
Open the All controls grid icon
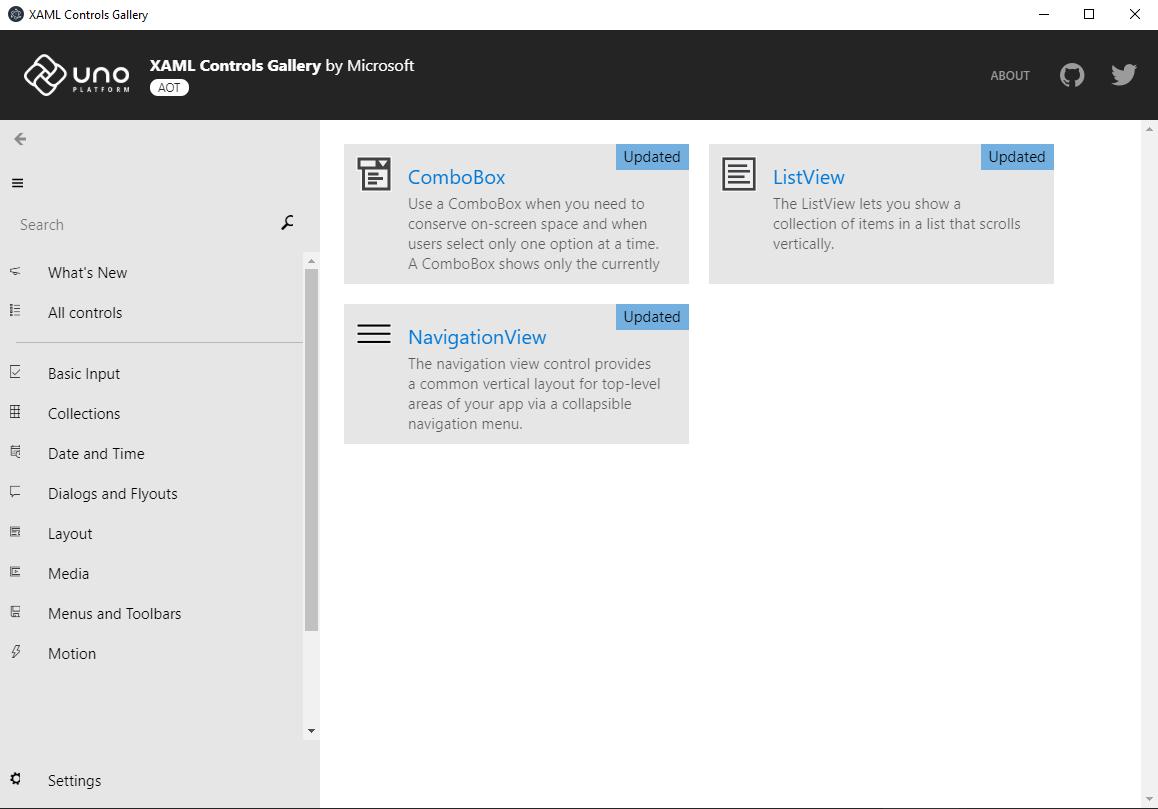coord(16,311)
